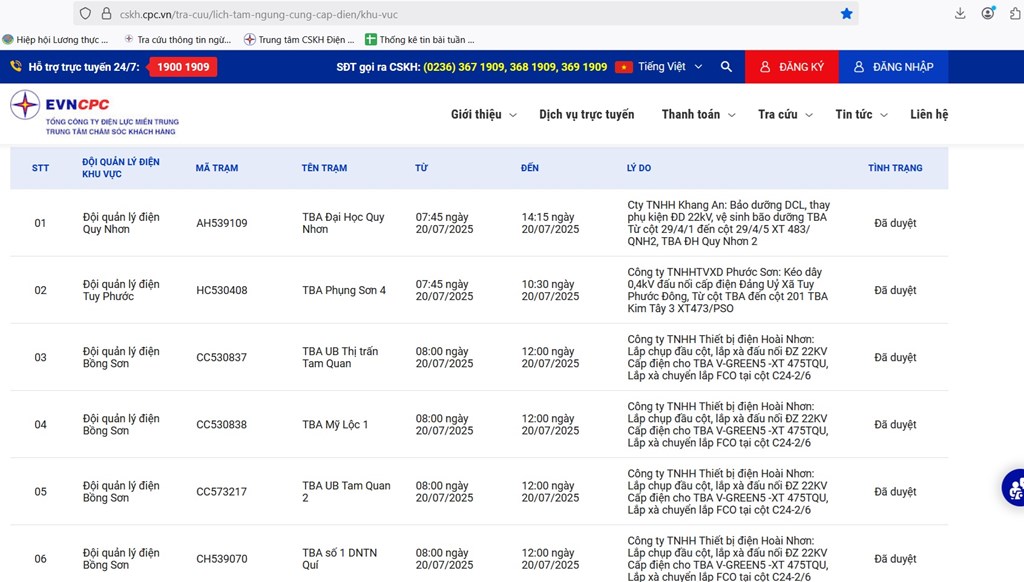Click the LÝ DO column header
The image size is (1024, 582).
click(639, 168)
